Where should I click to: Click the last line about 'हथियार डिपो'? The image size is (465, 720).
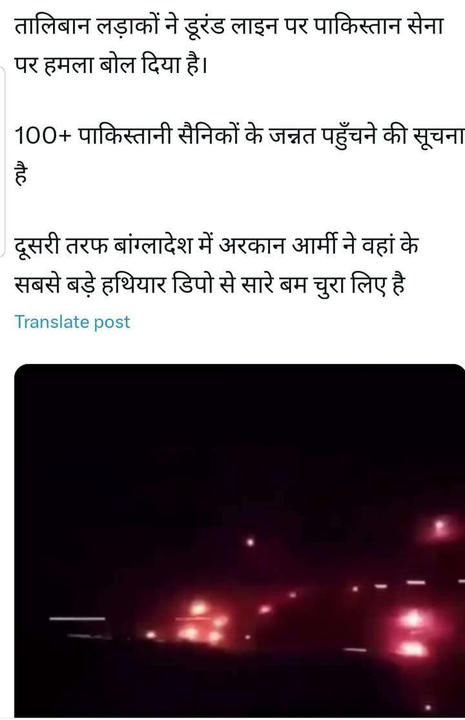coord(209,285)
